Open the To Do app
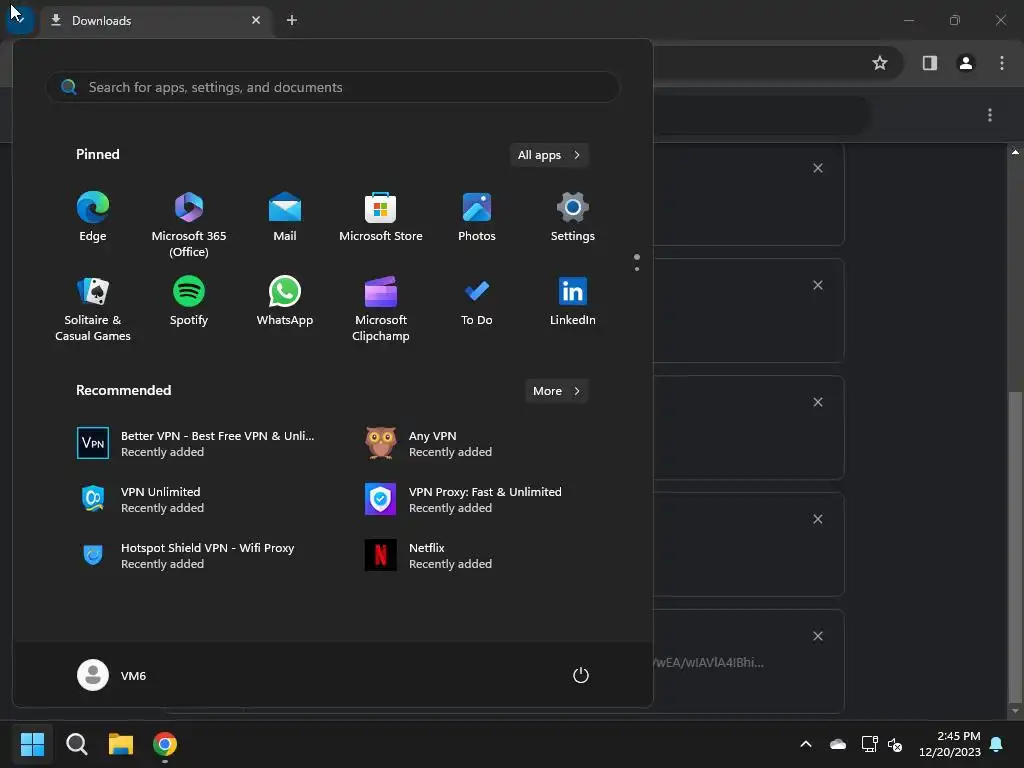1024x768 pixels. (x=477, y=301)
